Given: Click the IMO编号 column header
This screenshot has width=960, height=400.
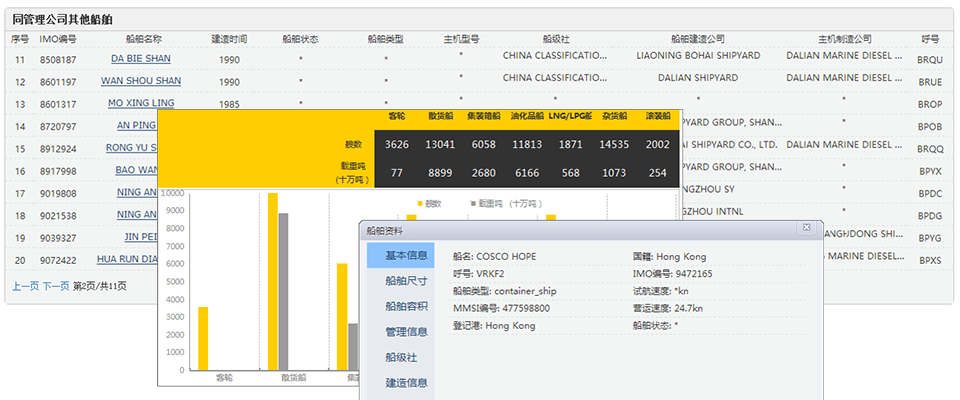Looking at the screenshot, I should [57, 39].
